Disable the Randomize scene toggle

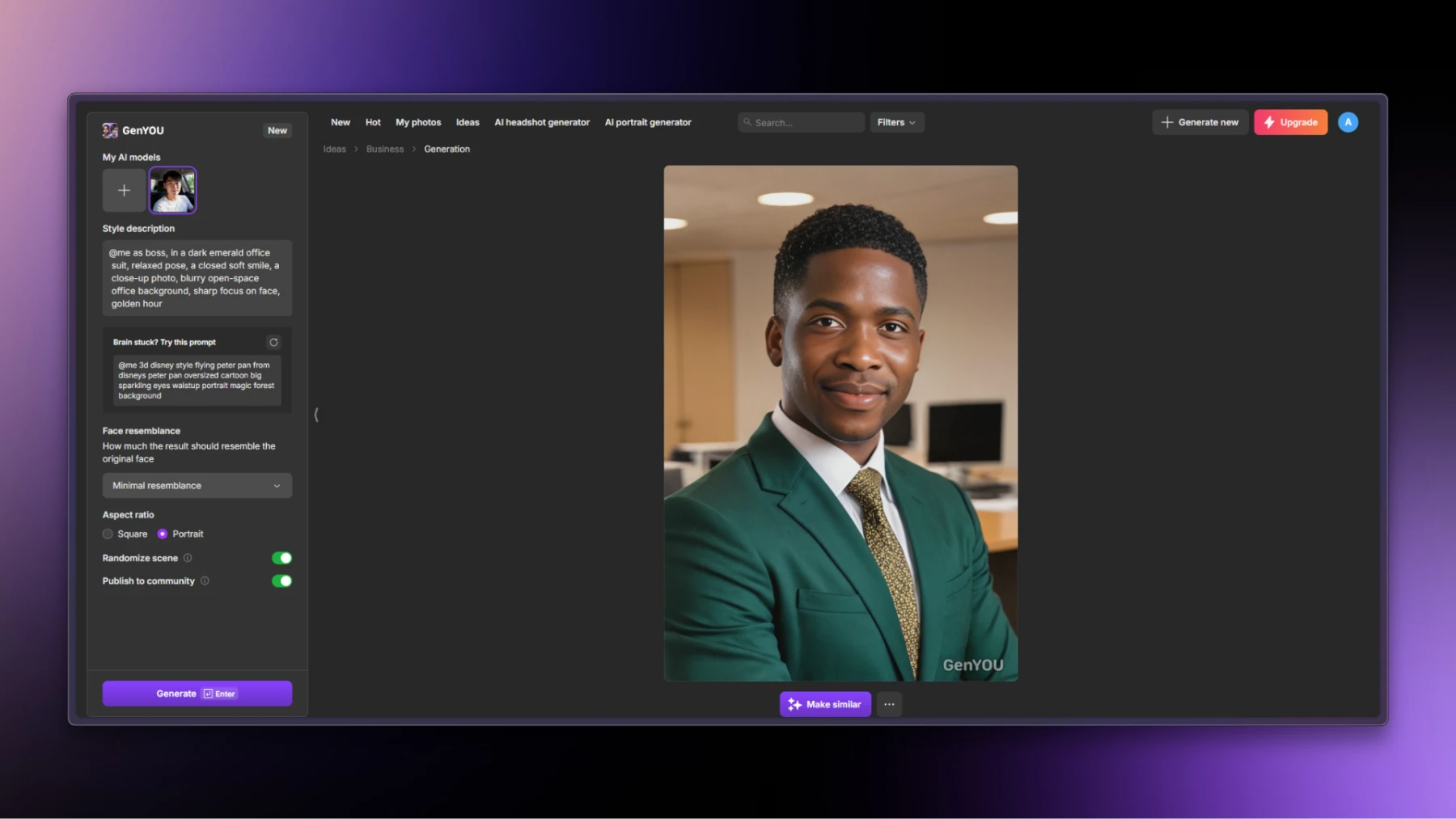click(x=281, y=558)
